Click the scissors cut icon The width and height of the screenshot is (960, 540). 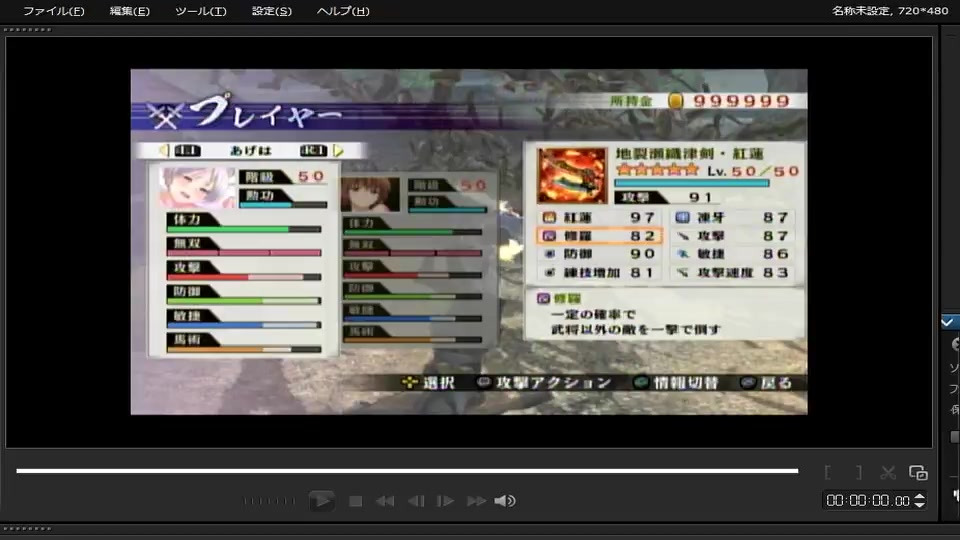pos(888,473)
